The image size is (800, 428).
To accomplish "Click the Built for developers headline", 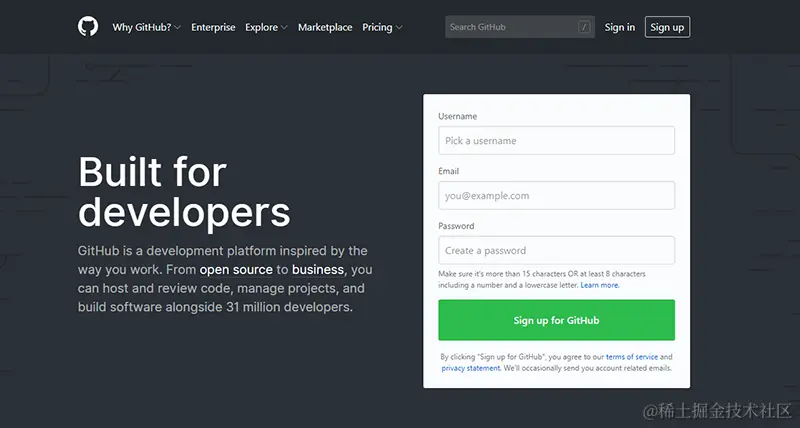I will 184,192.
